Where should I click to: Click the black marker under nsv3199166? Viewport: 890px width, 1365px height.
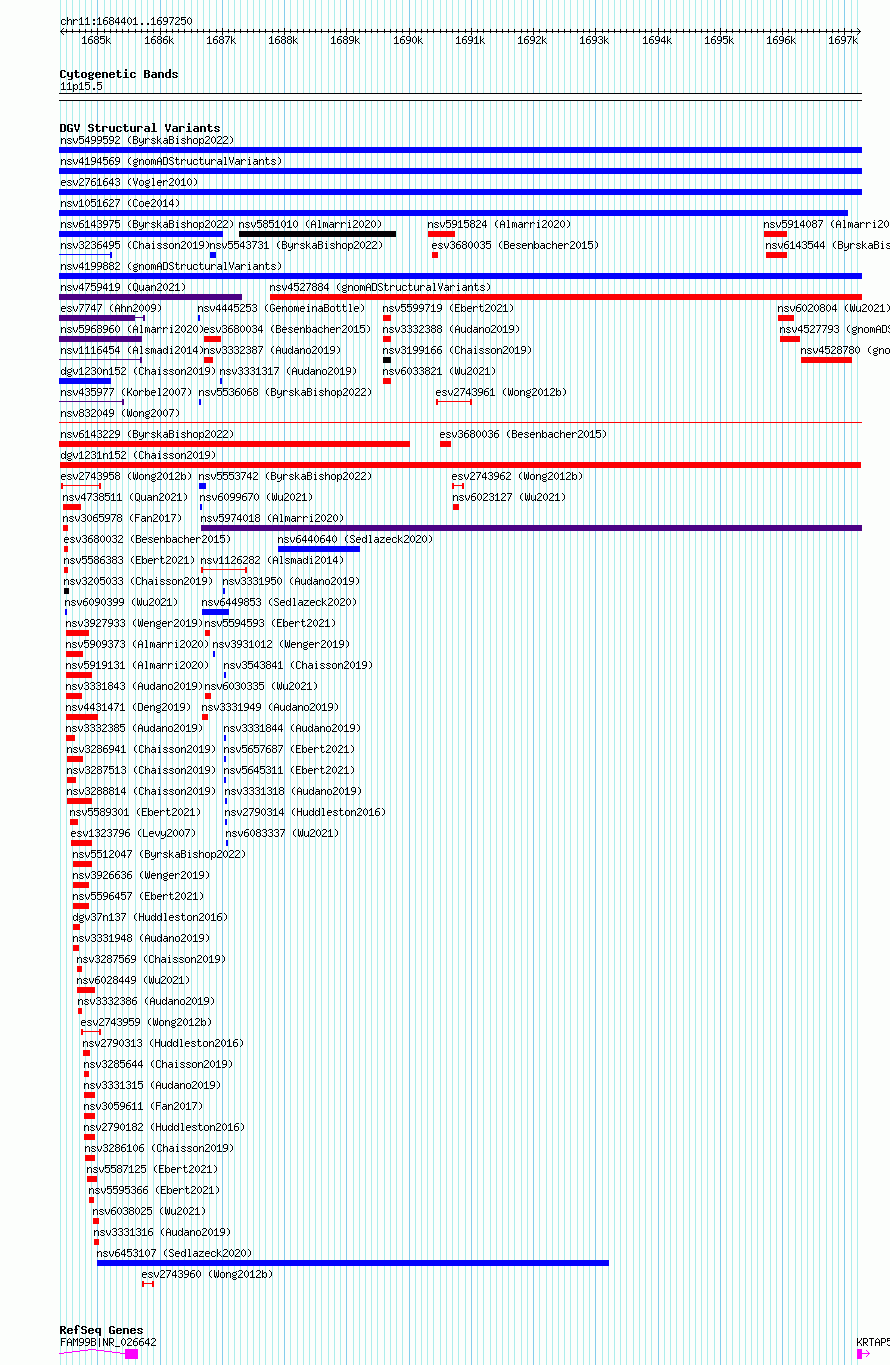(x=387, y=360)
